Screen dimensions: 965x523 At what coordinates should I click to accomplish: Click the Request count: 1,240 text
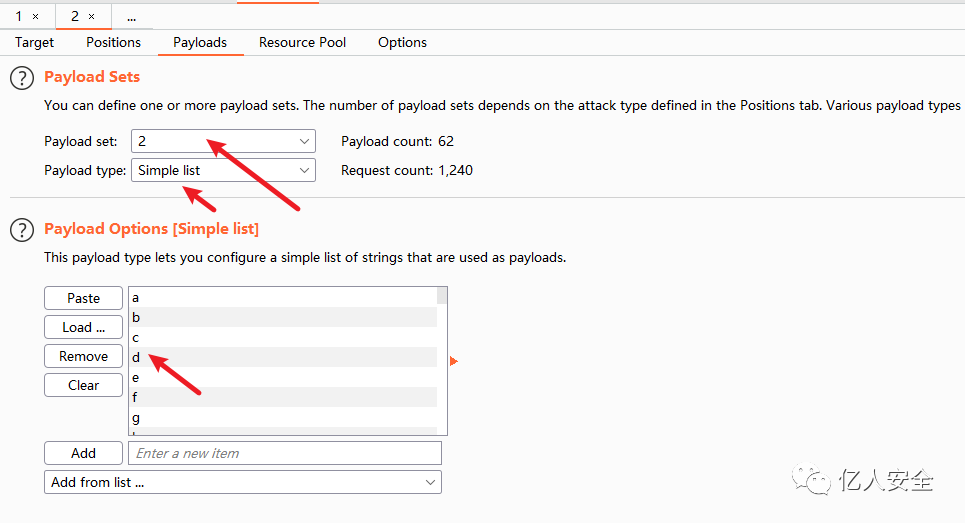coord(407,170)
